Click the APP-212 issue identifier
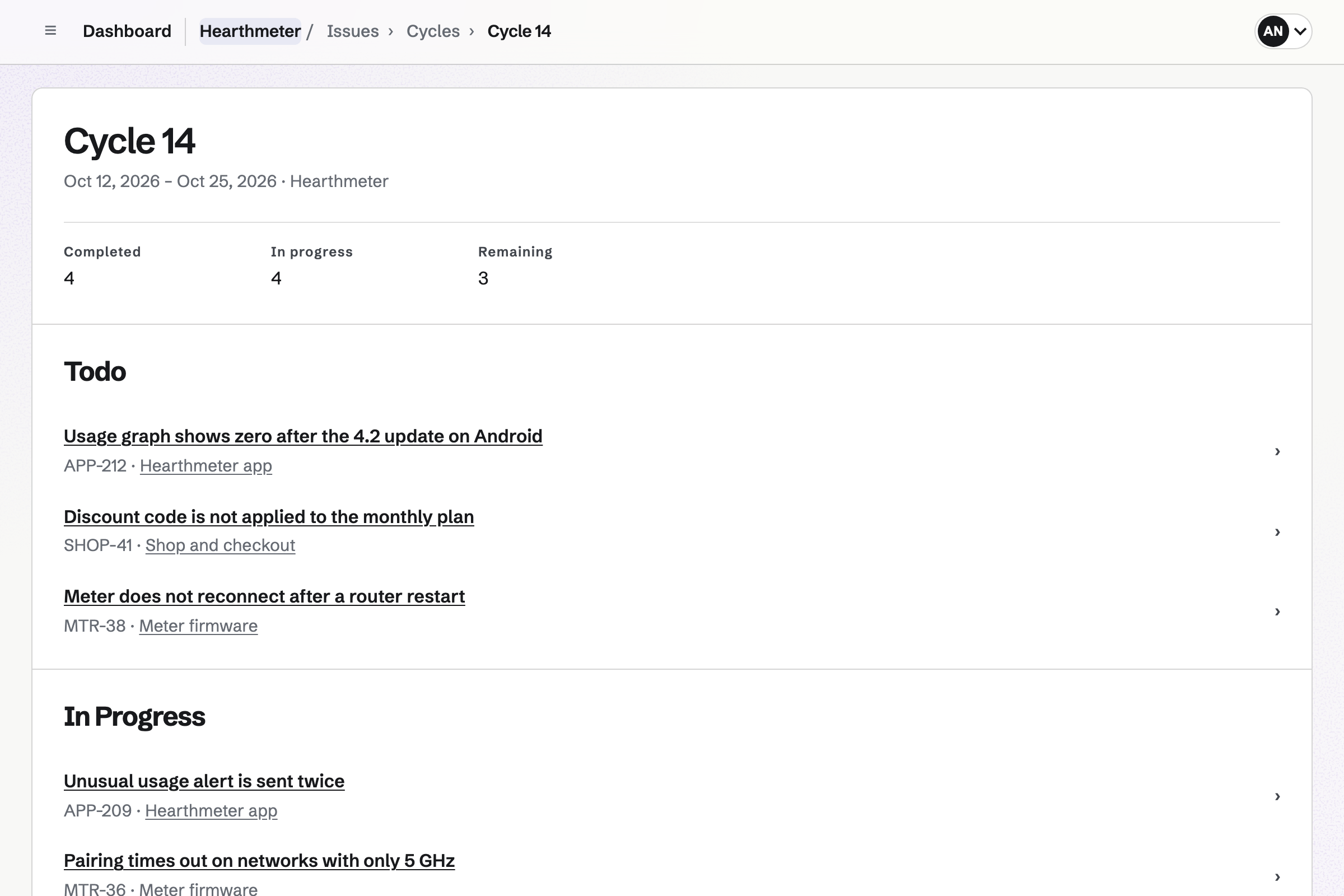This screenshot has width=1344, height=896. coord(95,466)
